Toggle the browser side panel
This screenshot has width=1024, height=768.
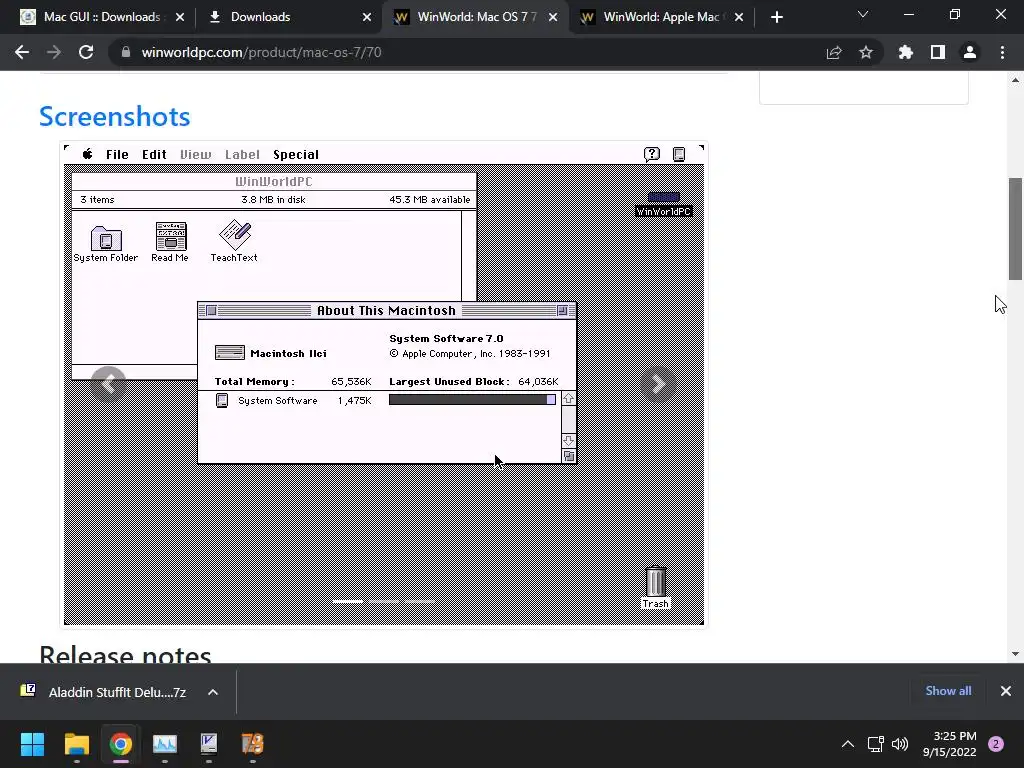pos(937,52)
